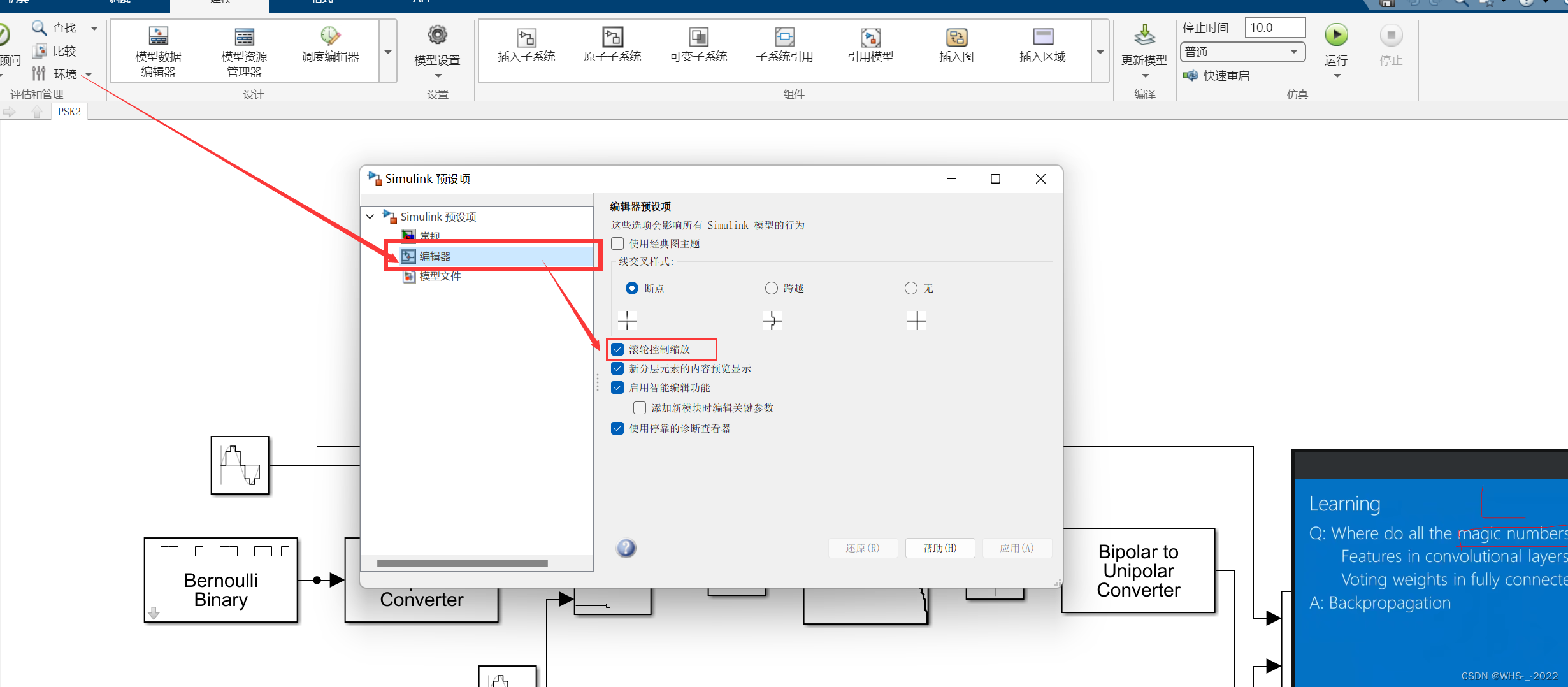Click the forward navigation arrow

[x=10, y=112]
